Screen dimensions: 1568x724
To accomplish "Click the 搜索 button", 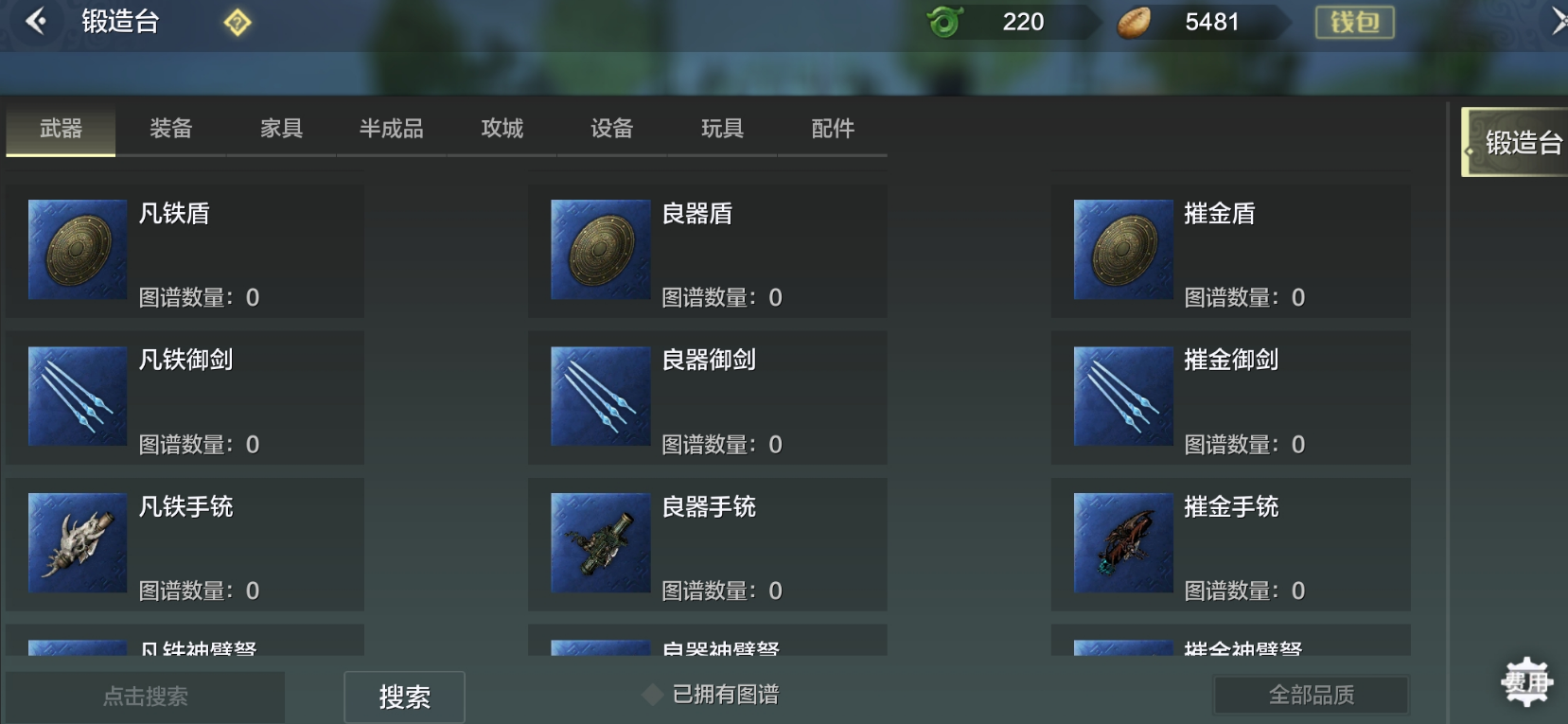I will coord(404,697).
